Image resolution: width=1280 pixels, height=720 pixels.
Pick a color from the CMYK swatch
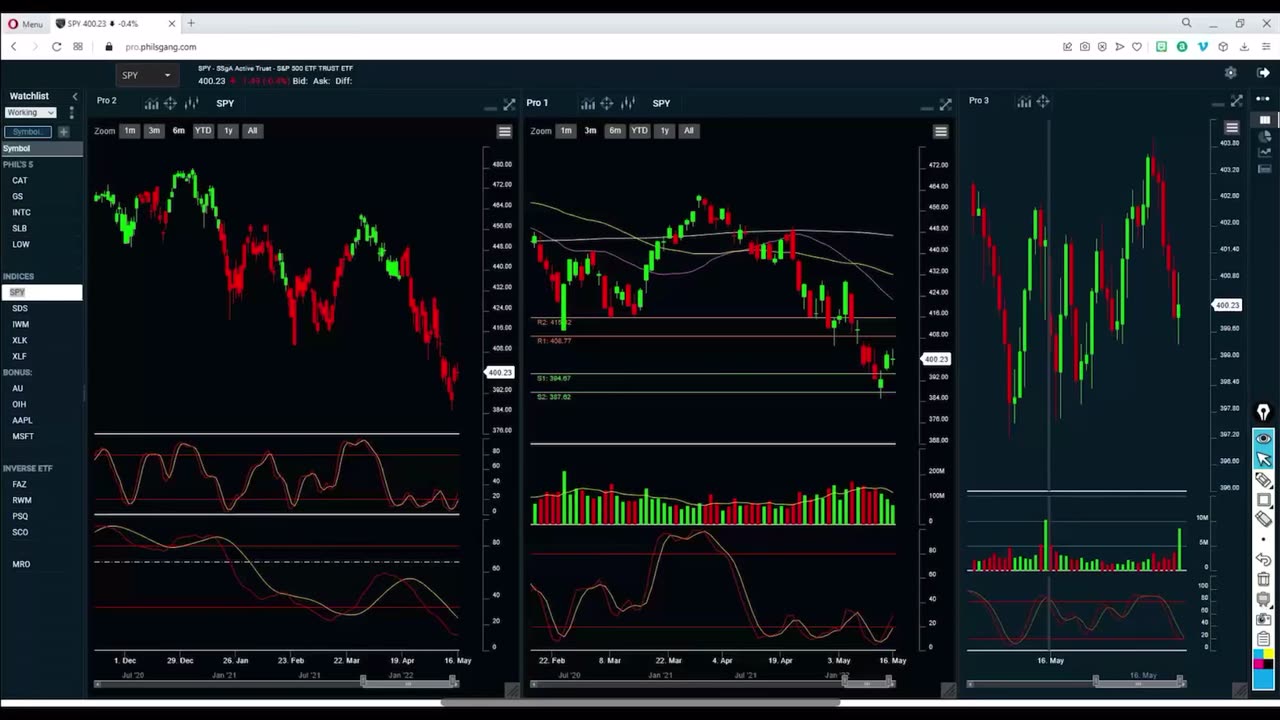coord(1264,660)
